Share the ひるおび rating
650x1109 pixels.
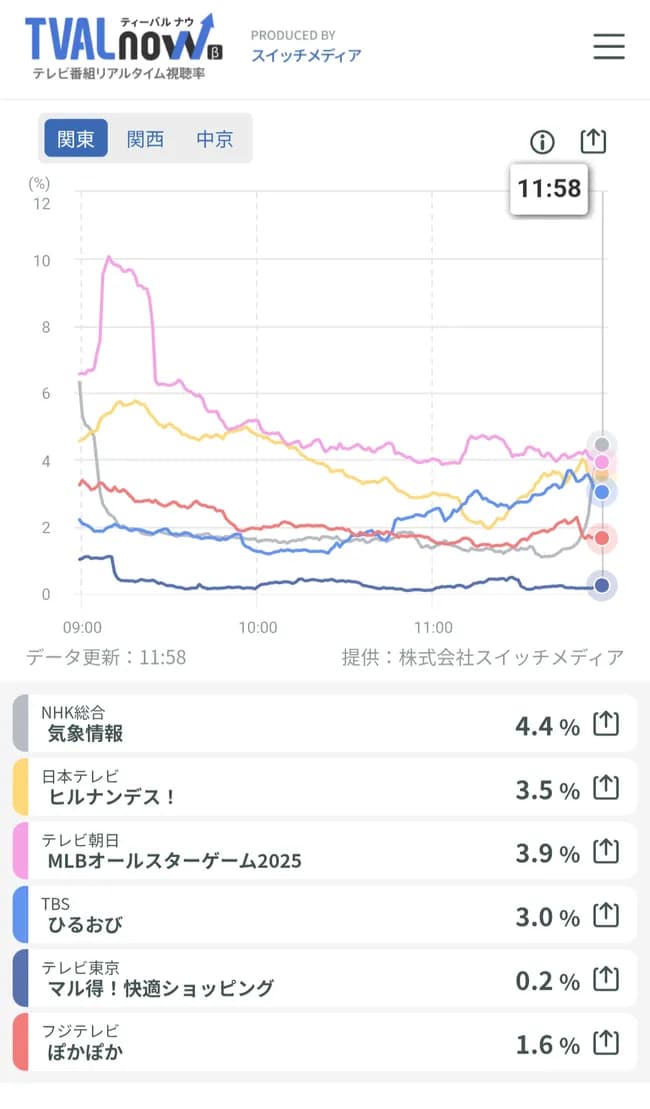coord(606,916)
